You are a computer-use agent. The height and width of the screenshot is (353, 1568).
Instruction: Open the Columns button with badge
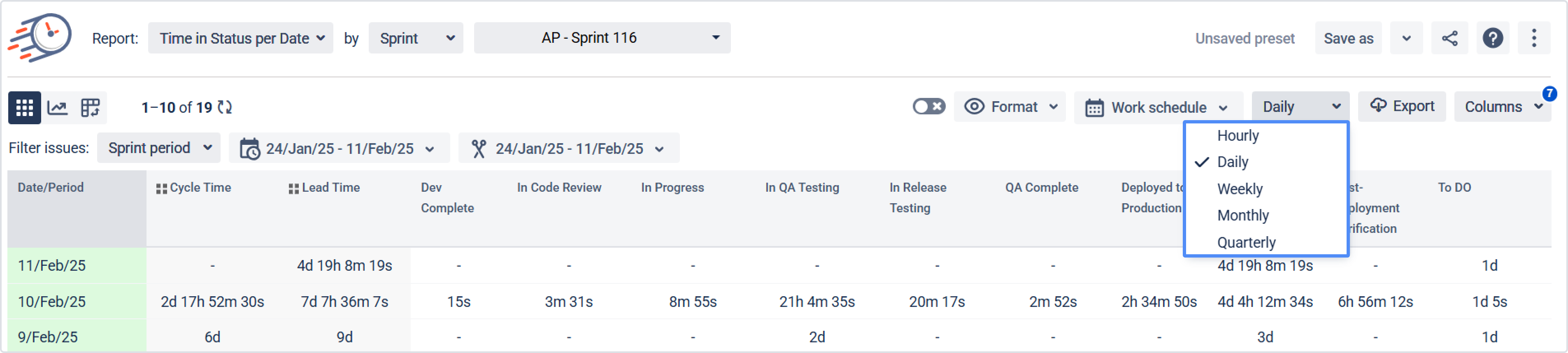click(1502, 107)
